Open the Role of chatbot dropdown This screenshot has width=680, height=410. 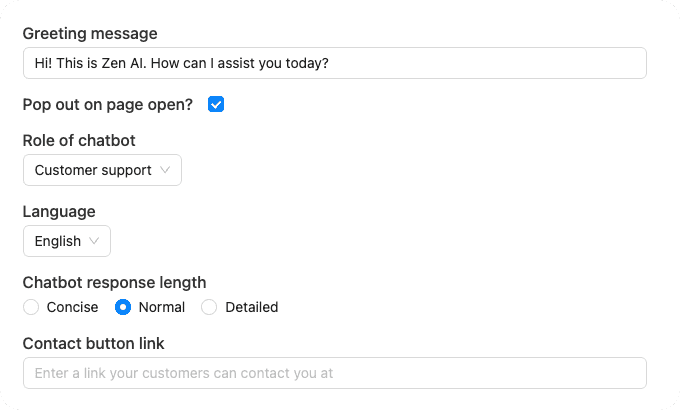coord(102,170)
